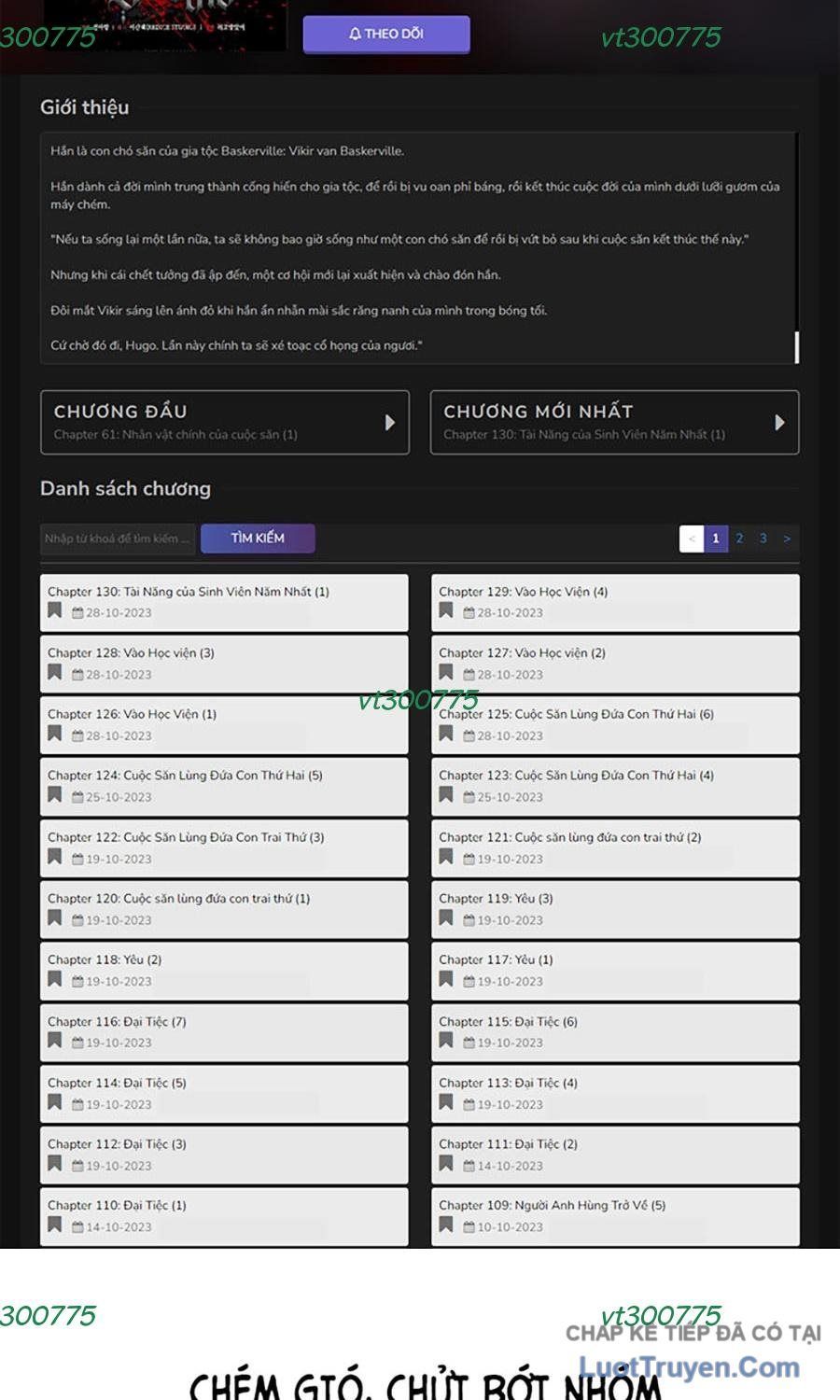Bookmark Chapter 111: Đại Tiệc (2)
The image size is (840, 1400).
(446, 1164)
